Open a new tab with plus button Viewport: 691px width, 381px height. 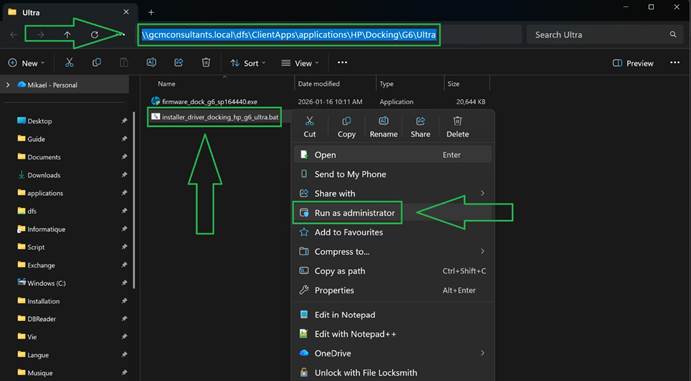pyautogui.click(x=151, y=12)
